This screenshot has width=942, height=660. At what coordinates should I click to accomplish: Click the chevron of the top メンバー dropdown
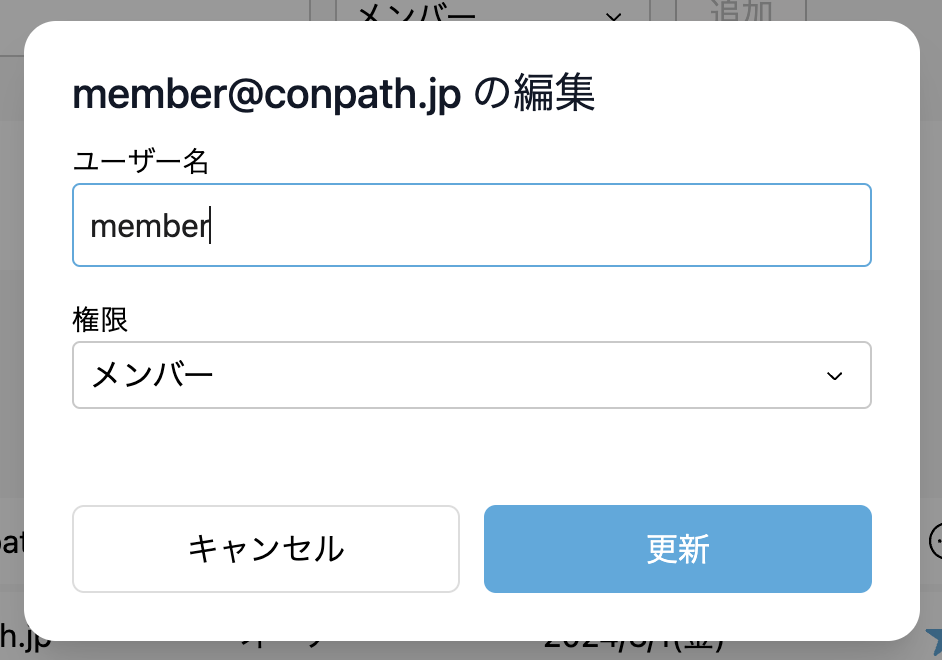click(x=614, y=14)
